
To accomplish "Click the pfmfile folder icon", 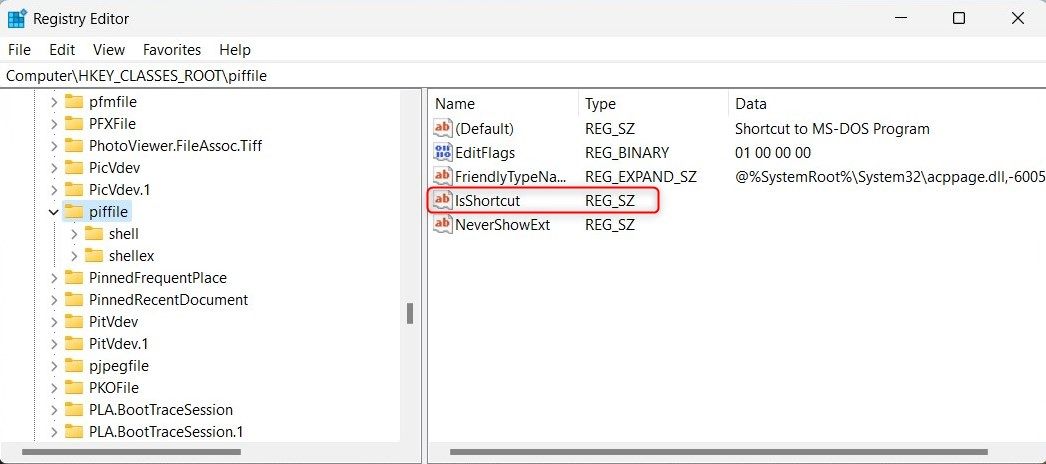I will click(73, 102).
